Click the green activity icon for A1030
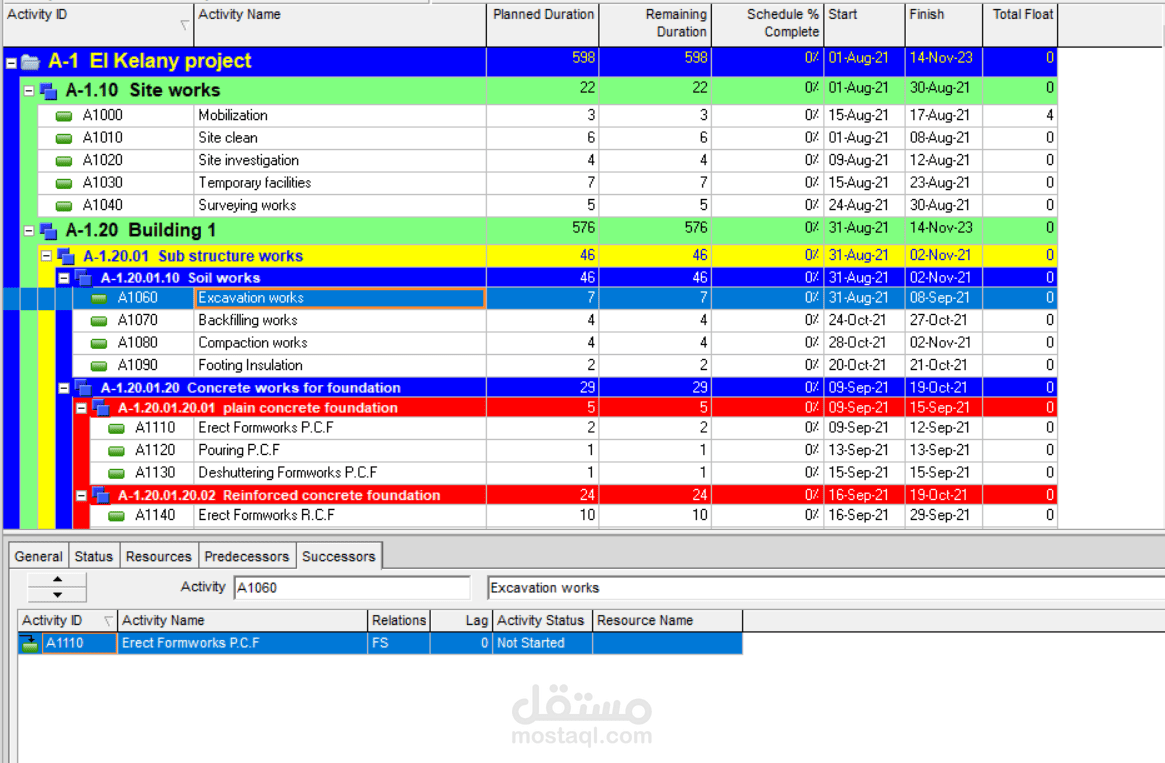This screenshot has height=763, width=1165. (64, 183)
